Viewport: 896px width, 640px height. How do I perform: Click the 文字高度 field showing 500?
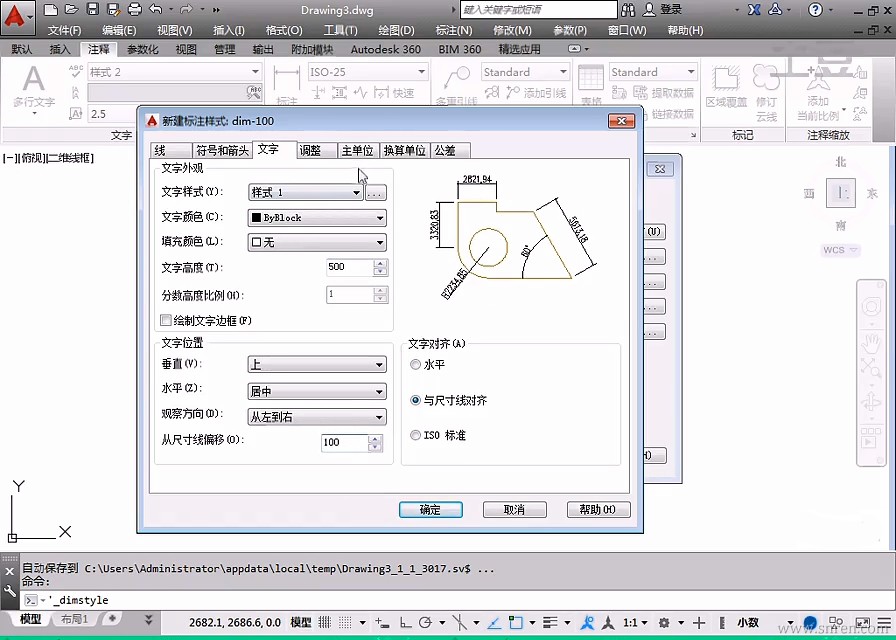point(350,267)
